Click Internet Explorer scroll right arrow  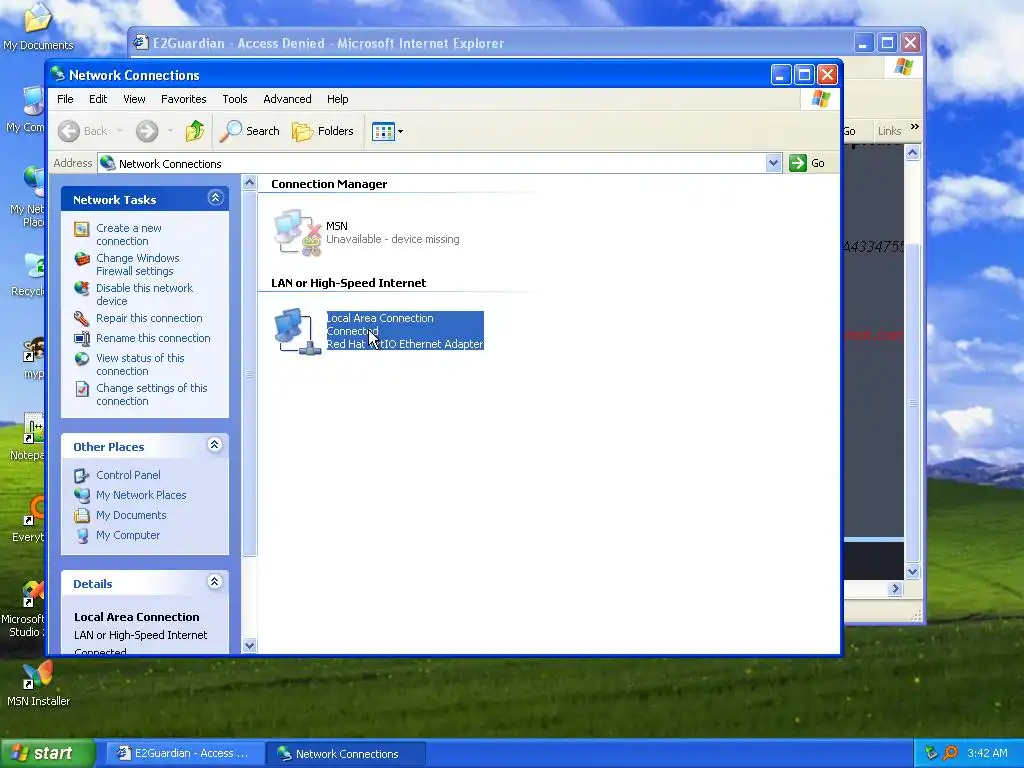pos(895,589)
